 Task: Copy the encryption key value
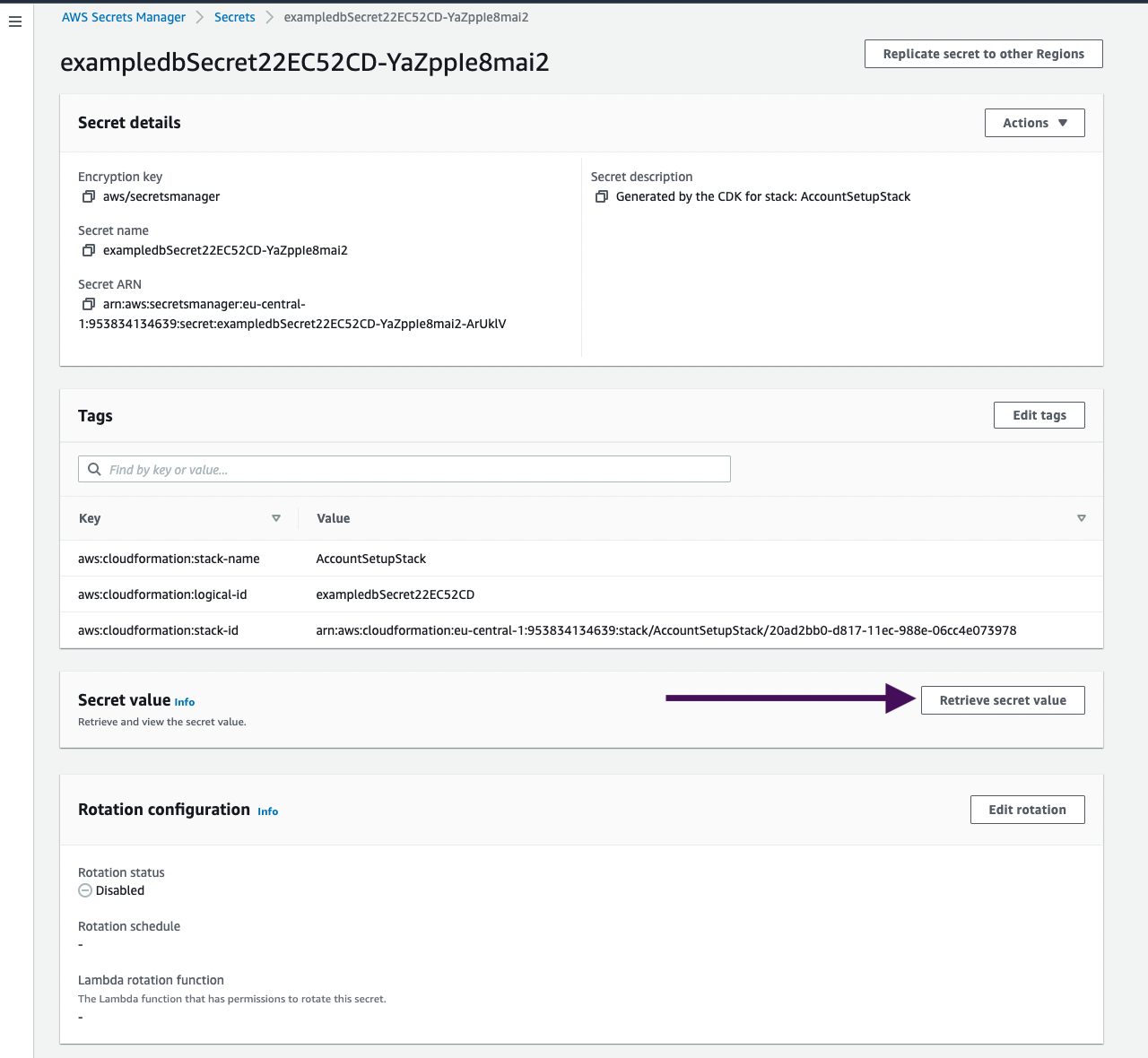(x=88, y=196)
